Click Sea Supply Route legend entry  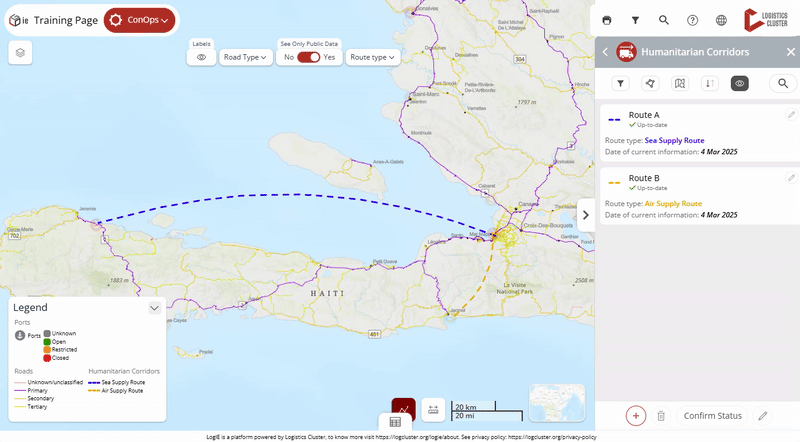(116, 382)
